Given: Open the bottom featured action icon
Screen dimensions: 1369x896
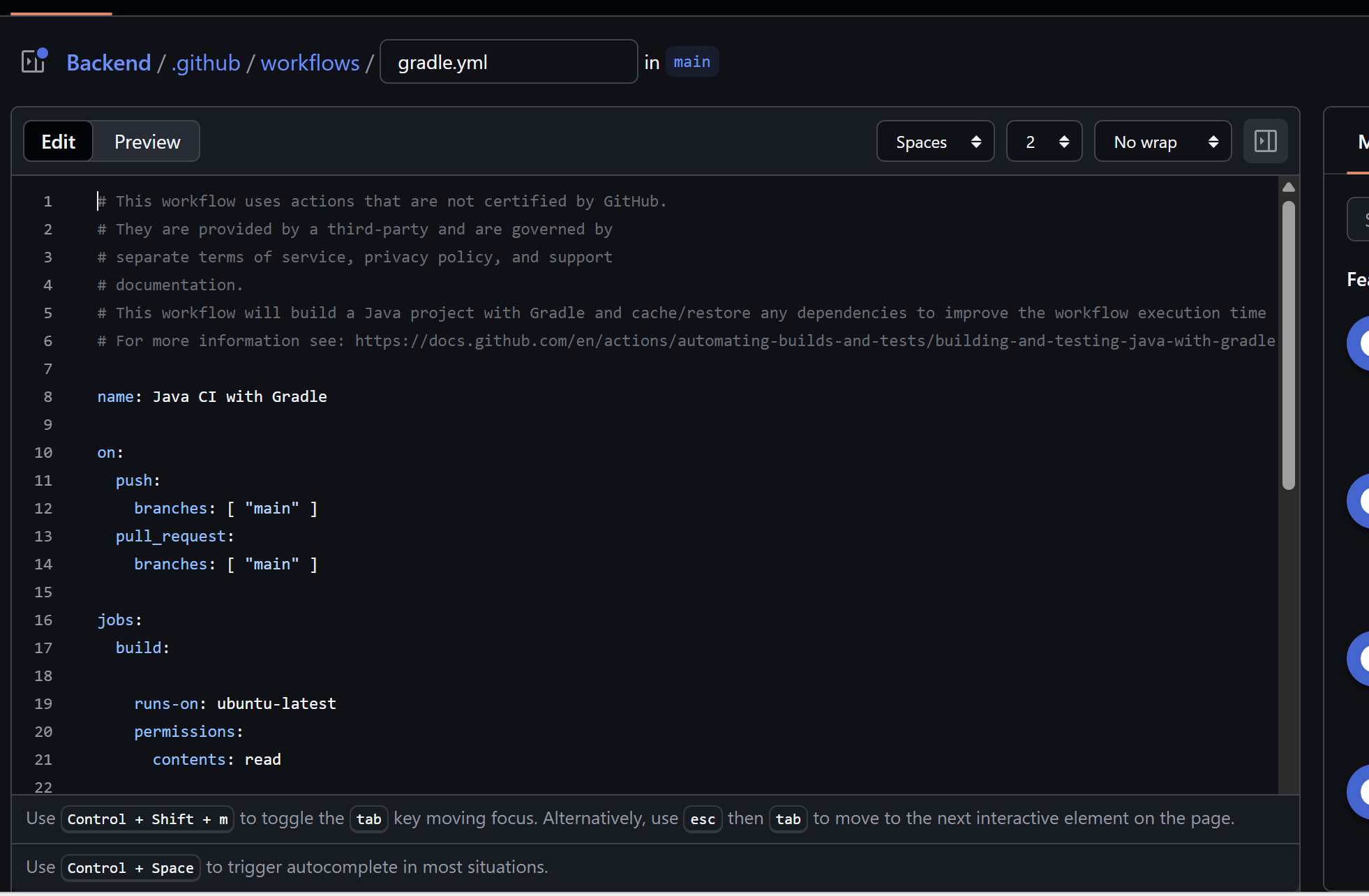Looking at the screenshot, I should [x=1359, y=791].
